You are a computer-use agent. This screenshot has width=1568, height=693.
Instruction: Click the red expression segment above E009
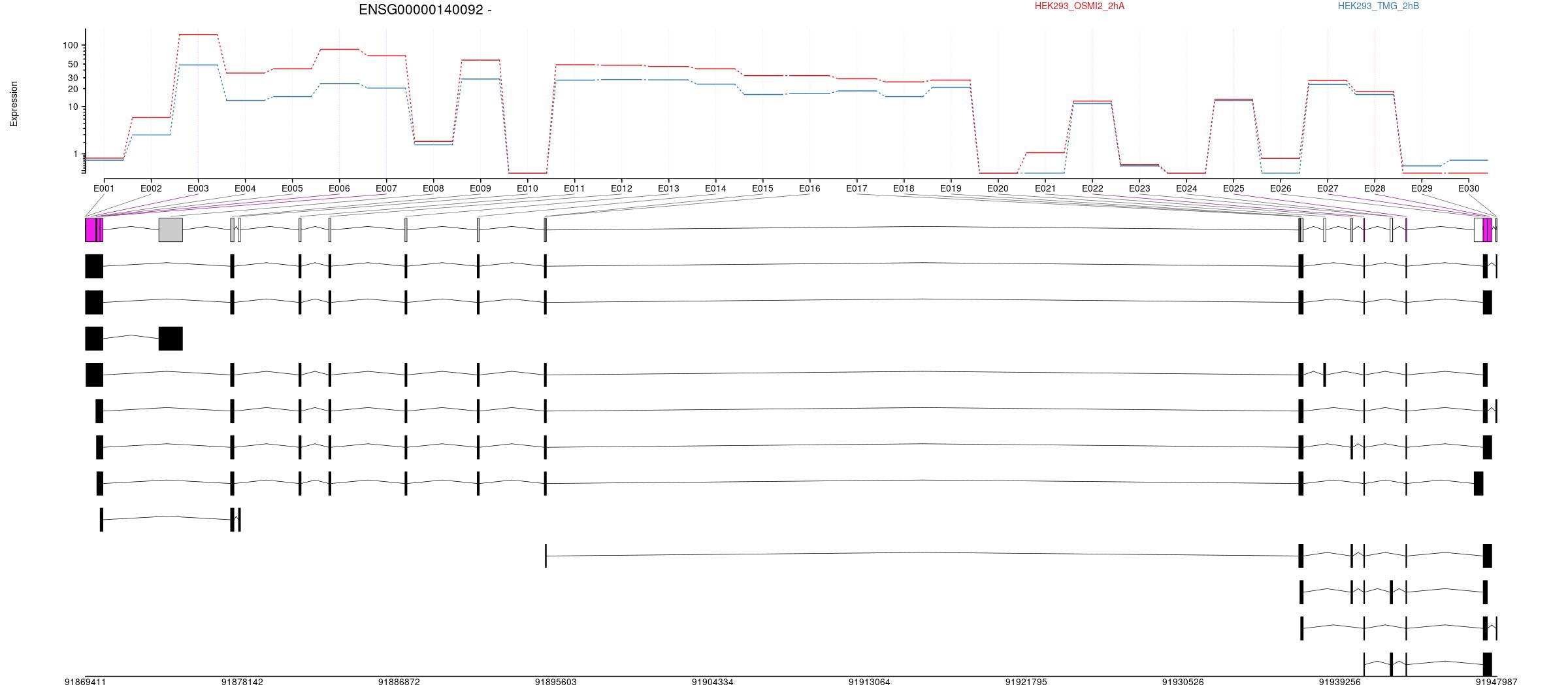click(x=480, y=60)
